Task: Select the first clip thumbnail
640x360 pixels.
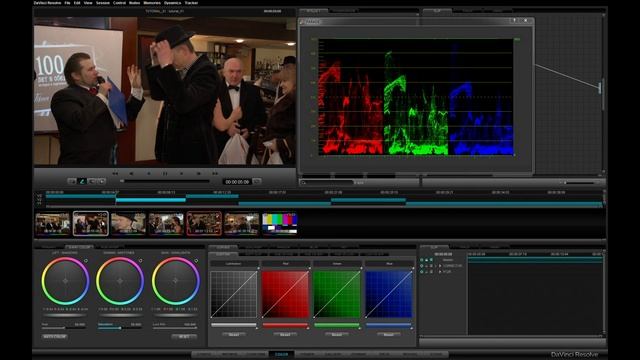Action: tap(52, 224)
